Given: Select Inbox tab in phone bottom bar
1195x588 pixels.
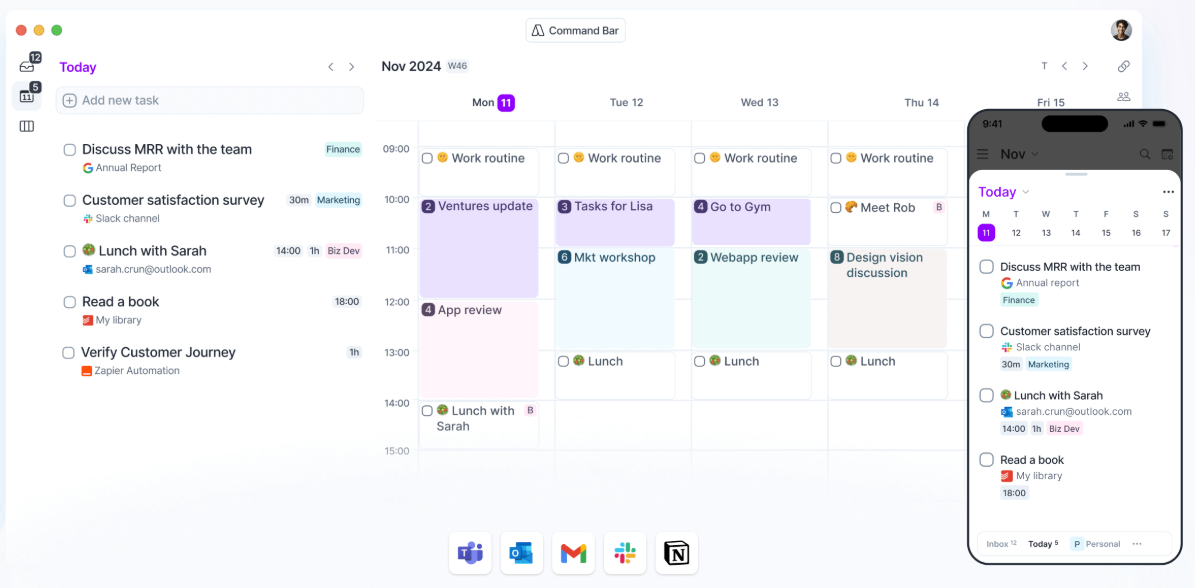Looking at the screenshot, I should tap(1001, 544).
